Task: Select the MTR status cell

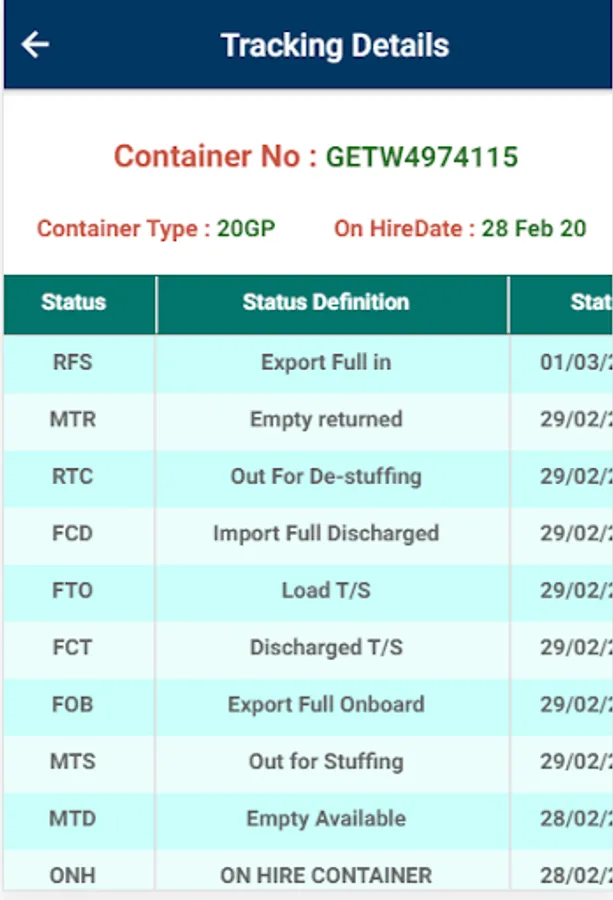Action: pyautogui.click(x=73, y=420)
